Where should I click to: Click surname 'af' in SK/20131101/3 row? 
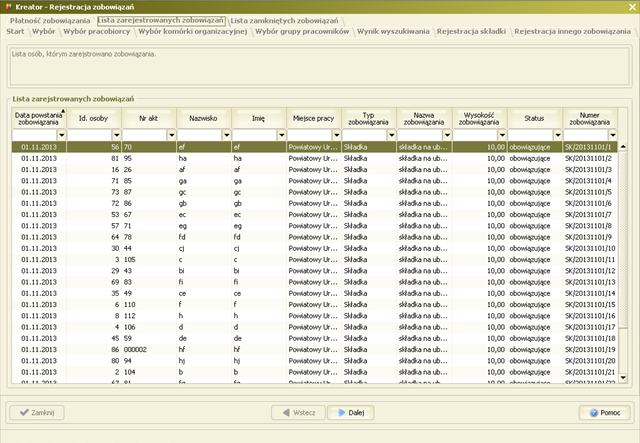(182, 169)
